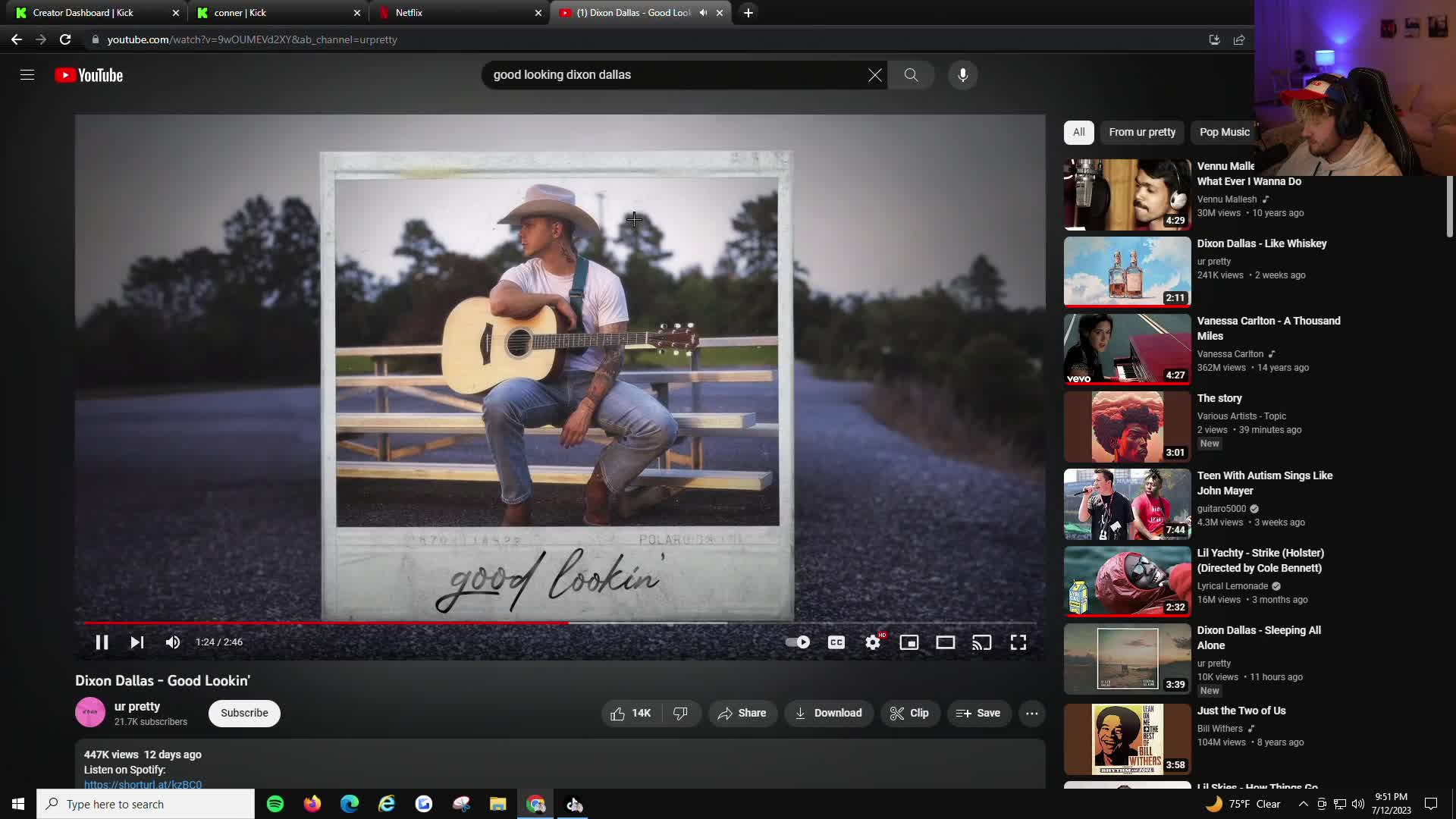Open the more actions ellipsis menu
This screenshot has height=819, width=1456.
1032,714
